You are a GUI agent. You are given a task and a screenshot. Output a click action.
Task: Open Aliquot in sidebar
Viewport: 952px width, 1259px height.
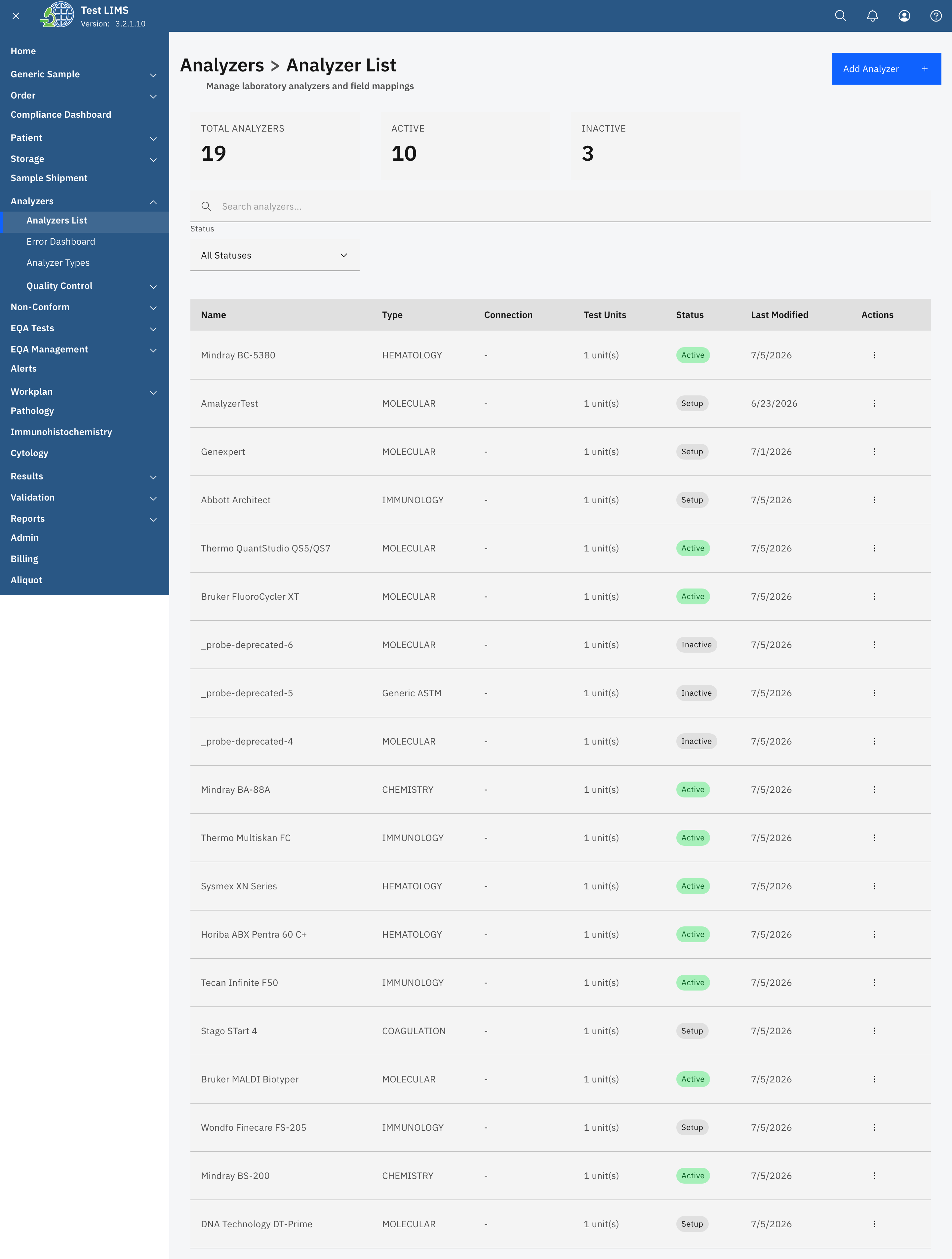click(26, 581)
